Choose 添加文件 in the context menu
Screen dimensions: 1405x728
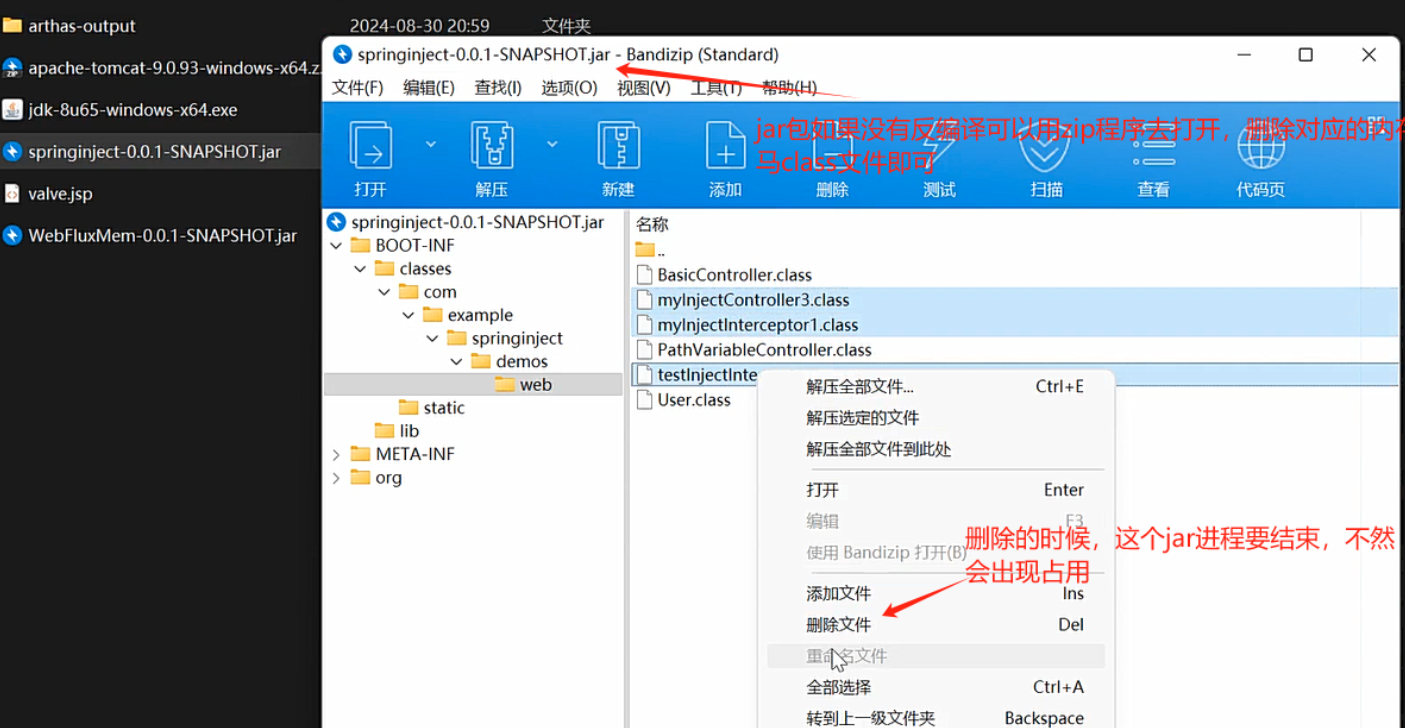tap(838, 594)
